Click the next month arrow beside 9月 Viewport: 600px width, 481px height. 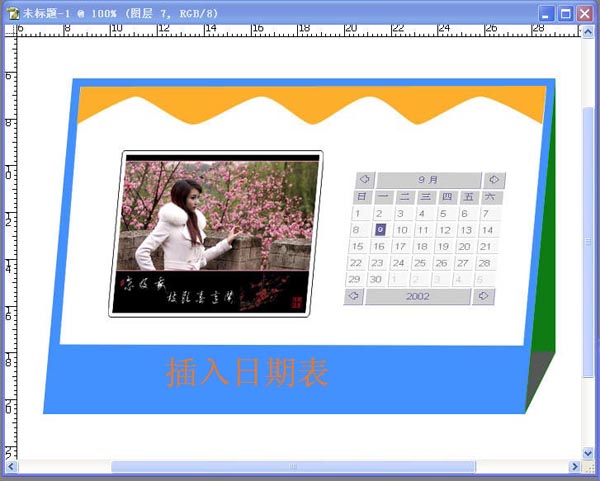click(x=493, y=180)
